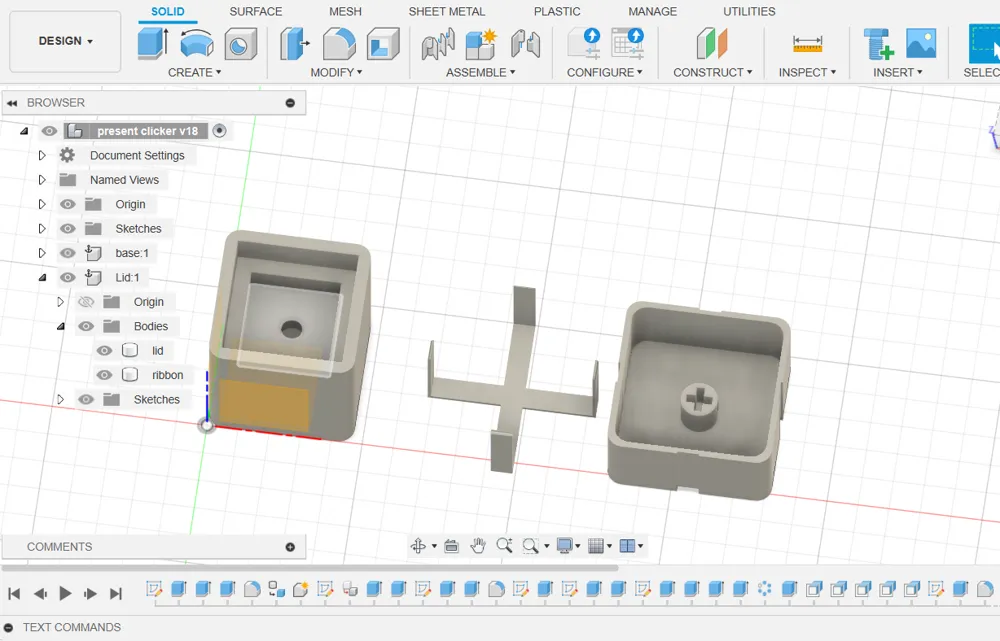Viewport: 1000px width, 641px height.
Task: Hide the top-level Sketches folder
Action: (x=68, y=228)
